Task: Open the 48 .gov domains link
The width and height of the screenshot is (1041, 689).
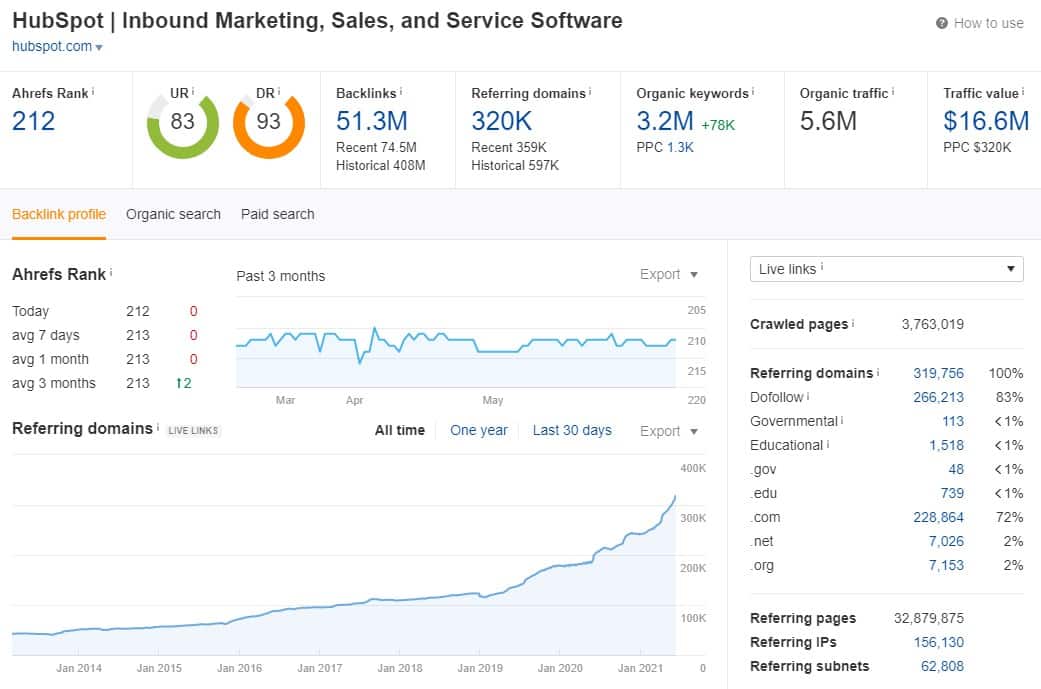Action: pos(956,469)
